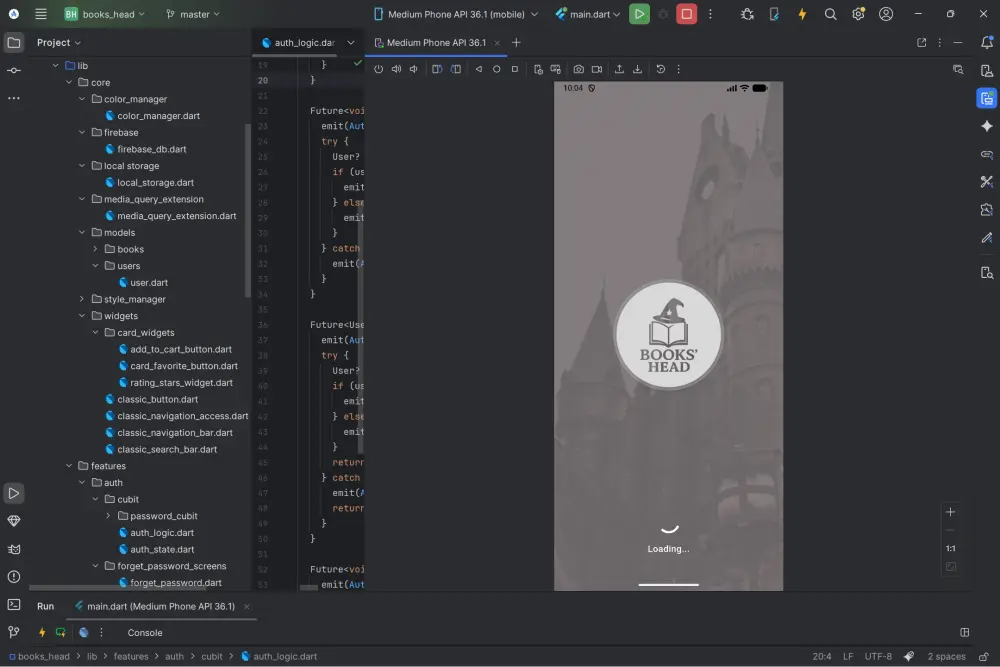Open Device Manager from the right sidebar

tap(987, 272)
